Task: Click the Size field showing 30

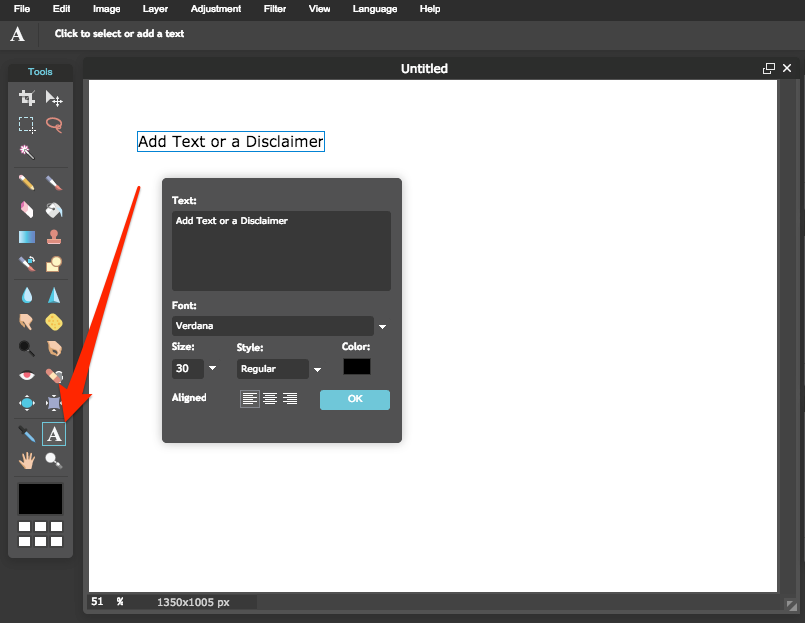Action: 188,369
